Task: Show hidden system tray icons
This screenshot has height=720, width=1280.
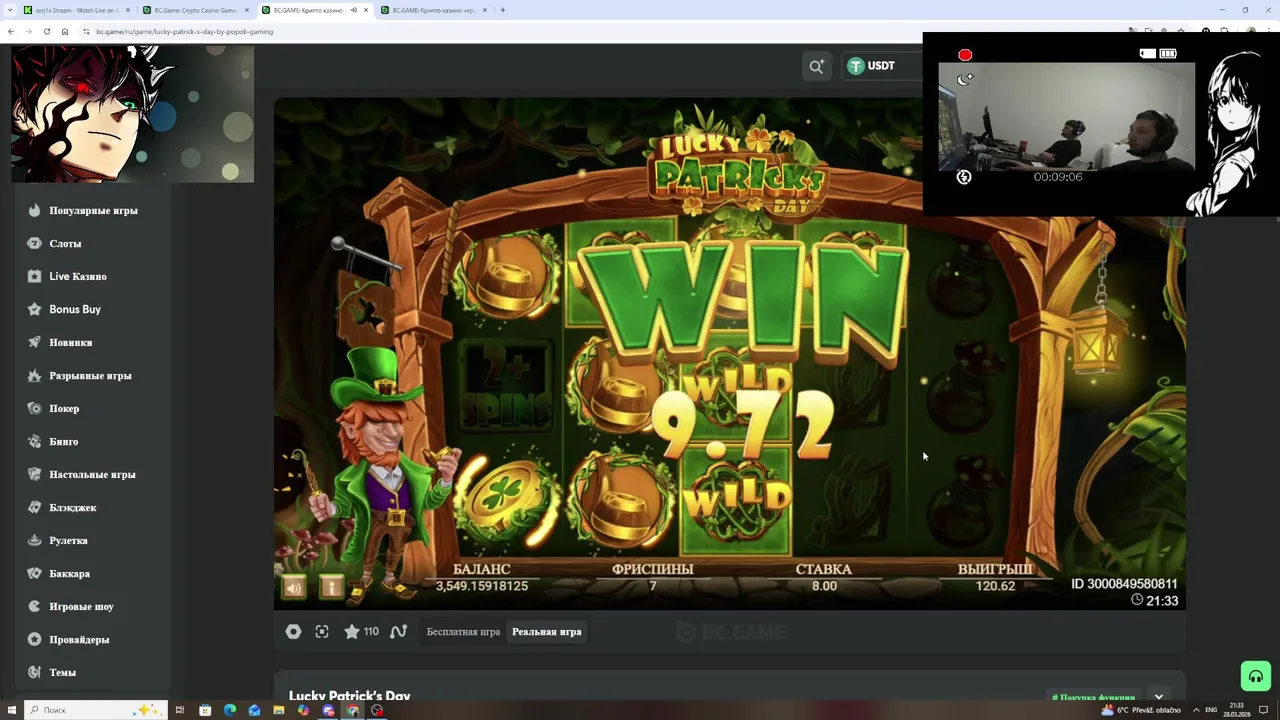Action: (x=1196, y=710)
